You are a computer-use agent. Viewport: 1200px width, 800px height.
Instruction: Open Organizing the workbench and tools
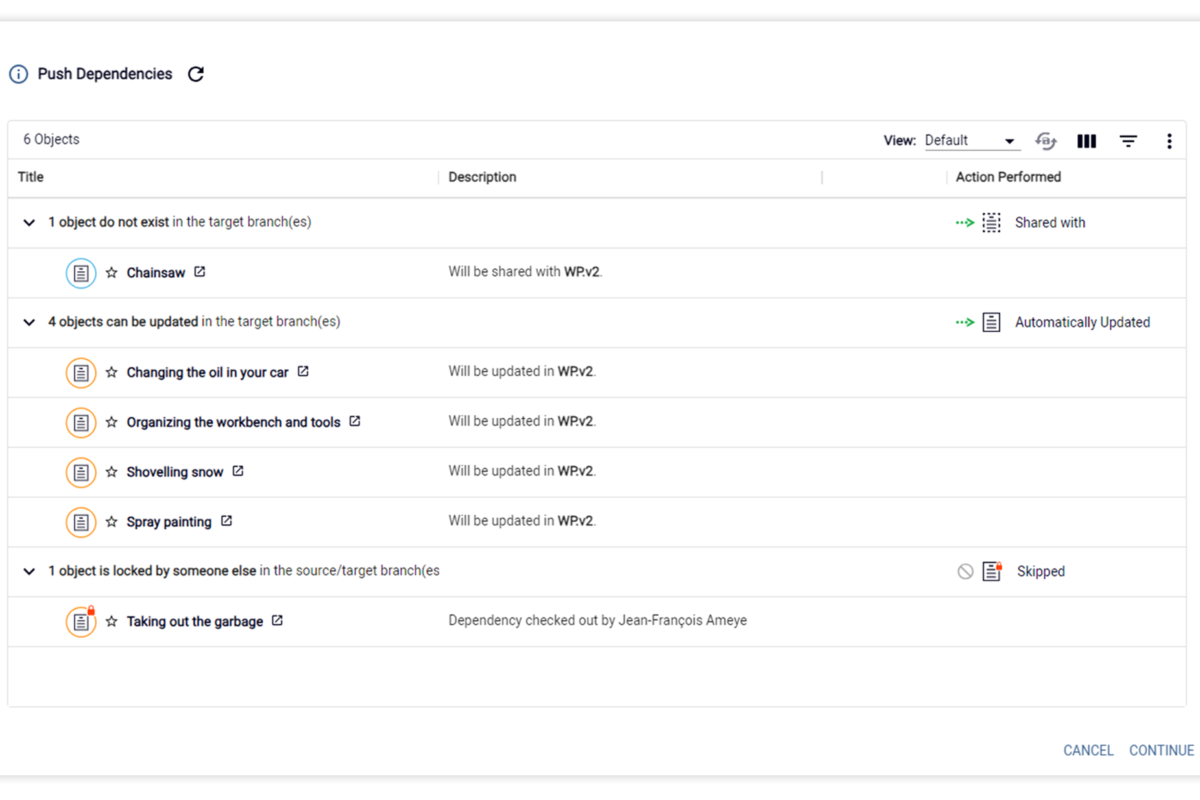(233, 423)
